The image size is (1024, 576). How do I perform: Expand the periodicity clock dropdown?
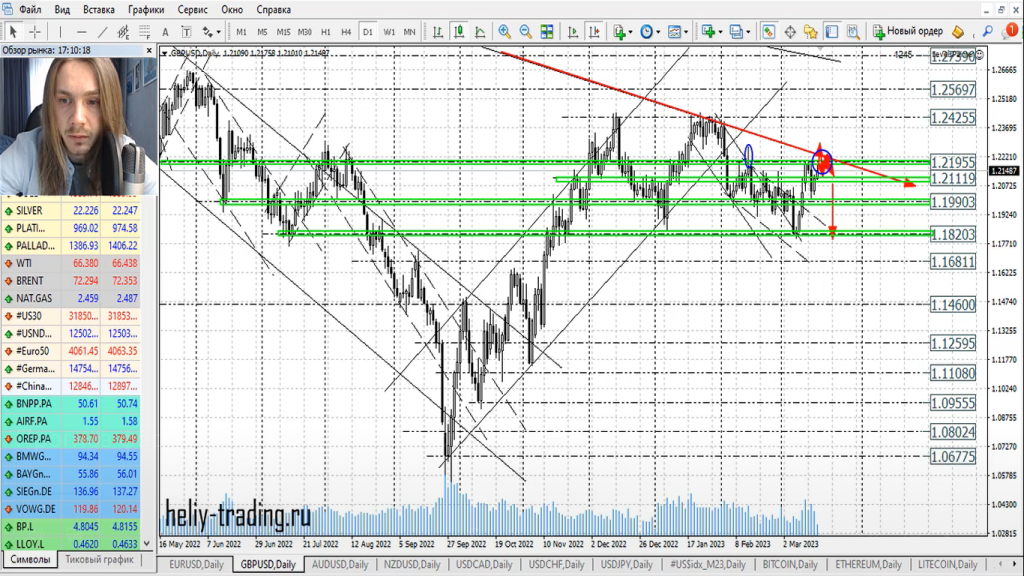click(650, 32)
